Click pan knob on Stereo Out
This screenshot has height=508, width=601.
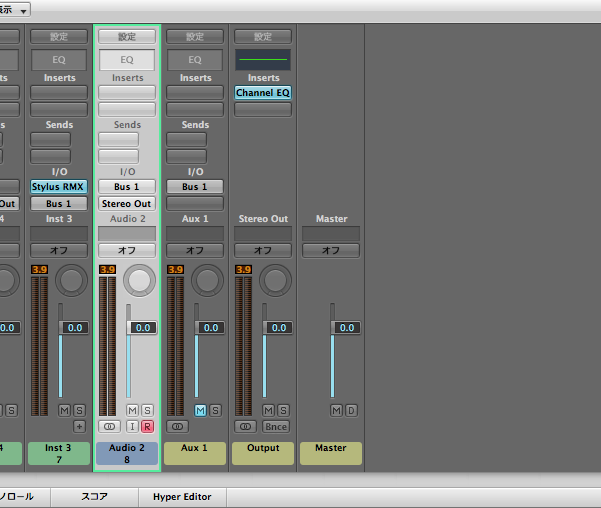tap(275, 280)
